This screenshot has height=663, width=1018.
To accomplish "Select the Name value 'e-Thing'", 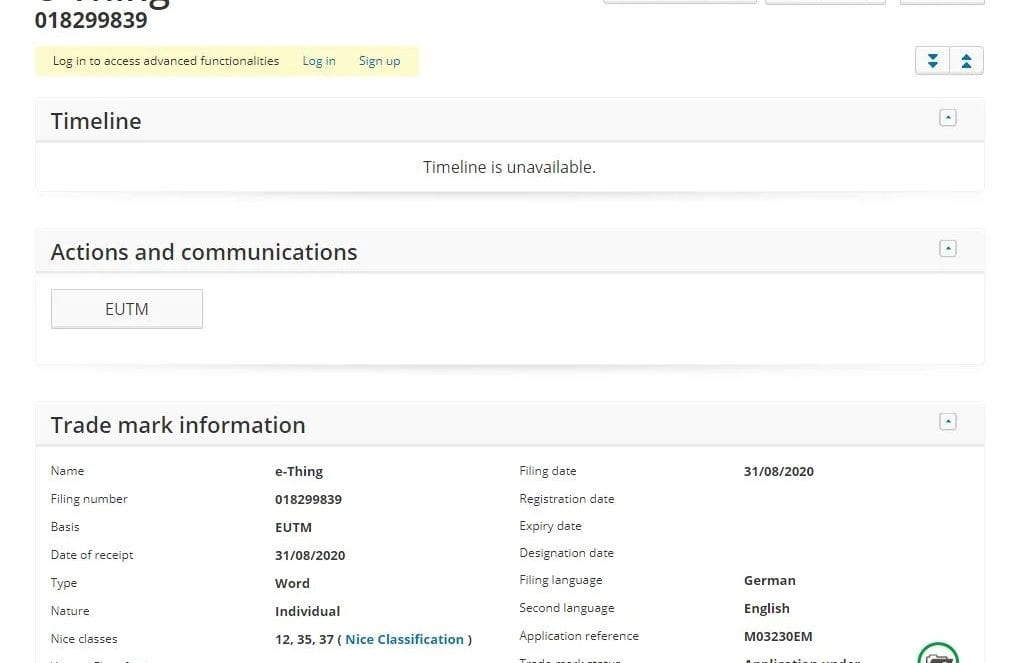I will [x=299, y=471].
